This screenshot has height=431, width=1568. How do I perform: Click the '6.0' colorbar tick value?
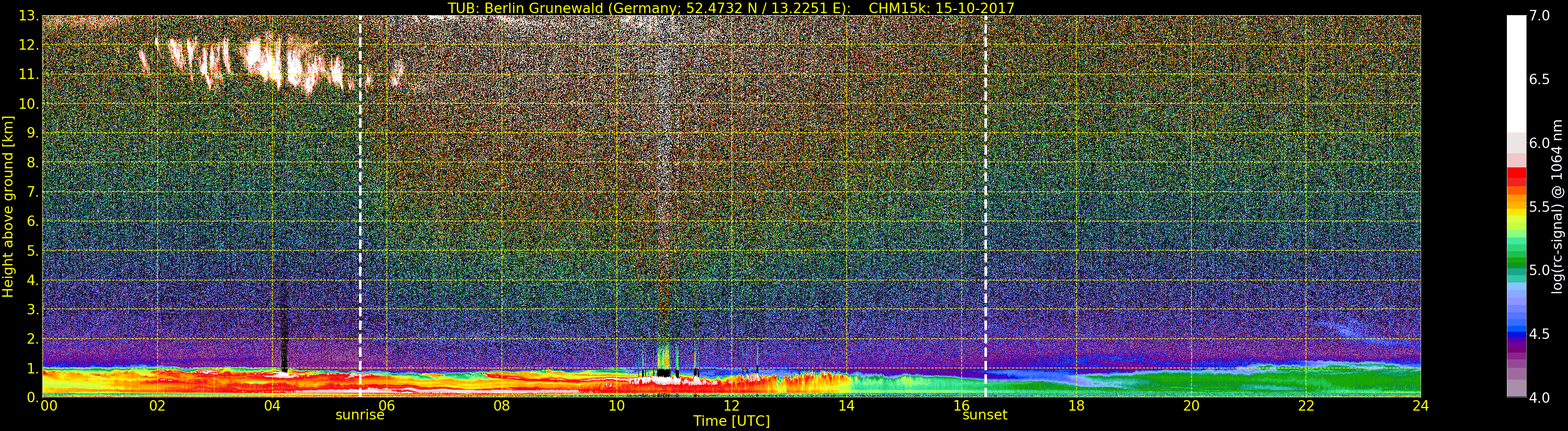pyautogui.click(x=1539, y=143)
